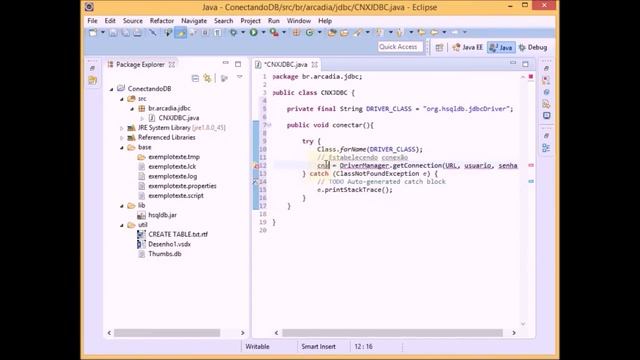Click the Package Explorer horizontal scrollbar thumb

167,333
